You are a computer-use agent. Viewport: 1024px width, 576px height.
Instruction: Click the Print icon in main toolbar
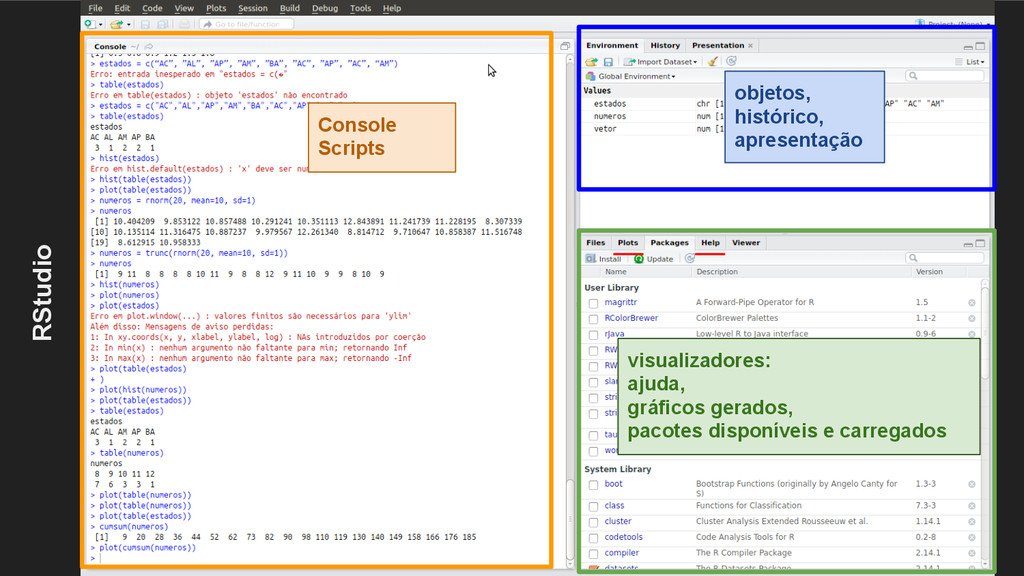point(184,24)
